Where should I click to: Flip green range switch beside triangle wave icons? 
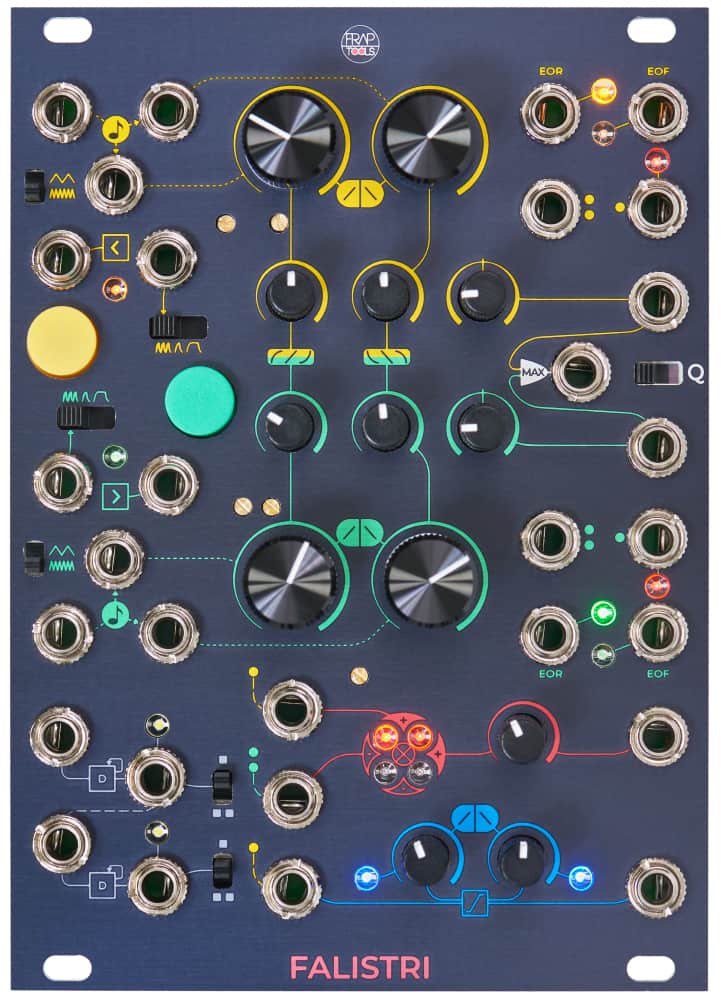(x=34, y=557)
